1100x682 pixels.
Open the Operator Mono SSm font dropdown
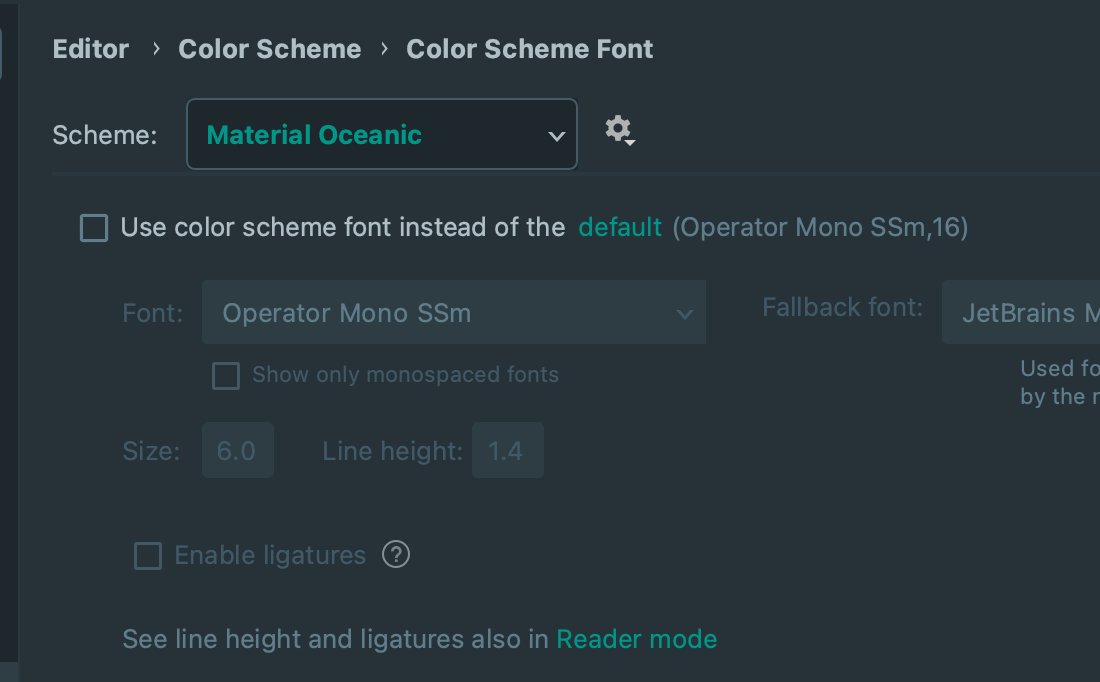pos(454,312)
